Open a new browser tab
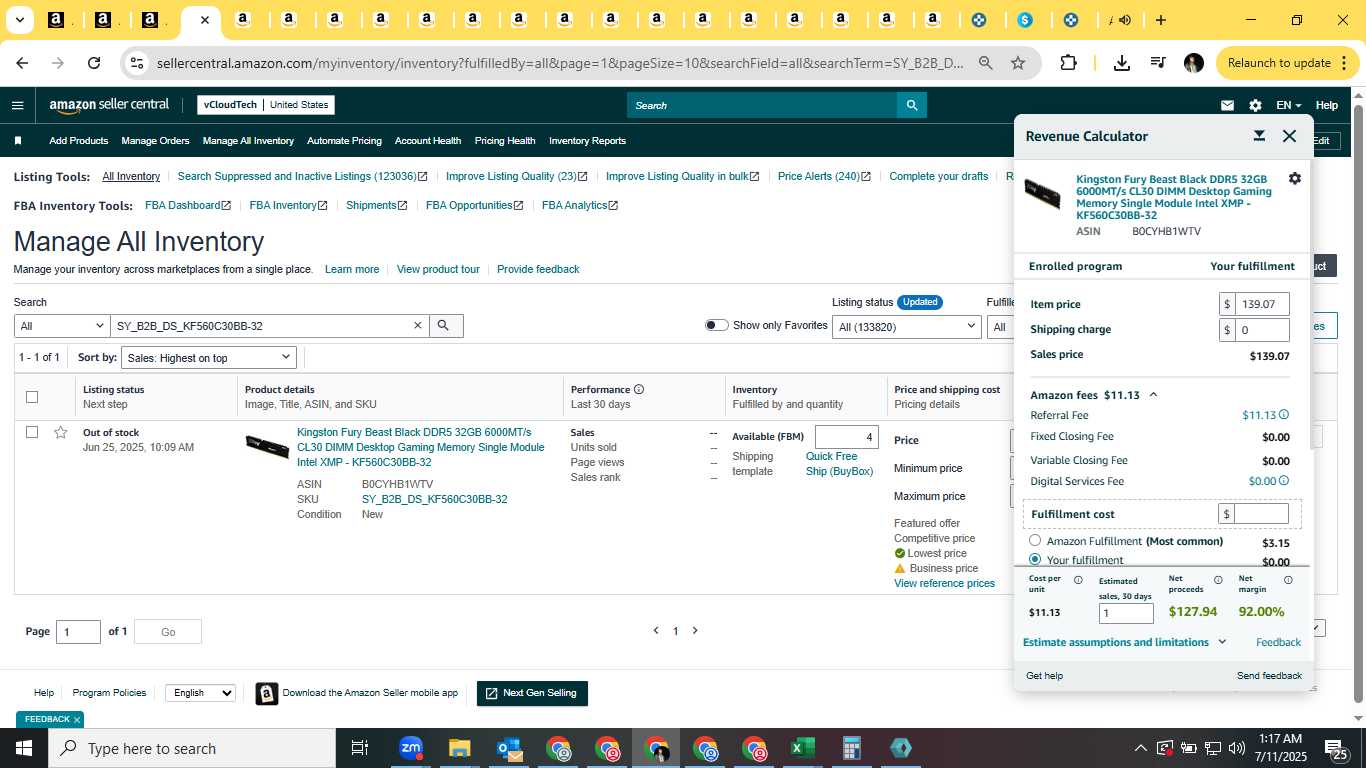Screen dimensions: 1366x768 pyautogui.click(x=1160, y=20)
